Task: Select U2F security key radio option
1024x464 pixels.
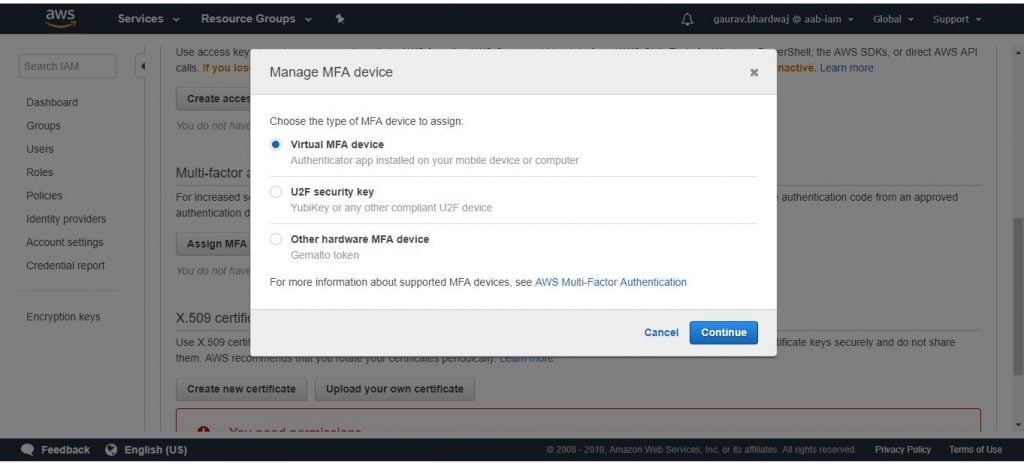Action: tap(276, 192)
